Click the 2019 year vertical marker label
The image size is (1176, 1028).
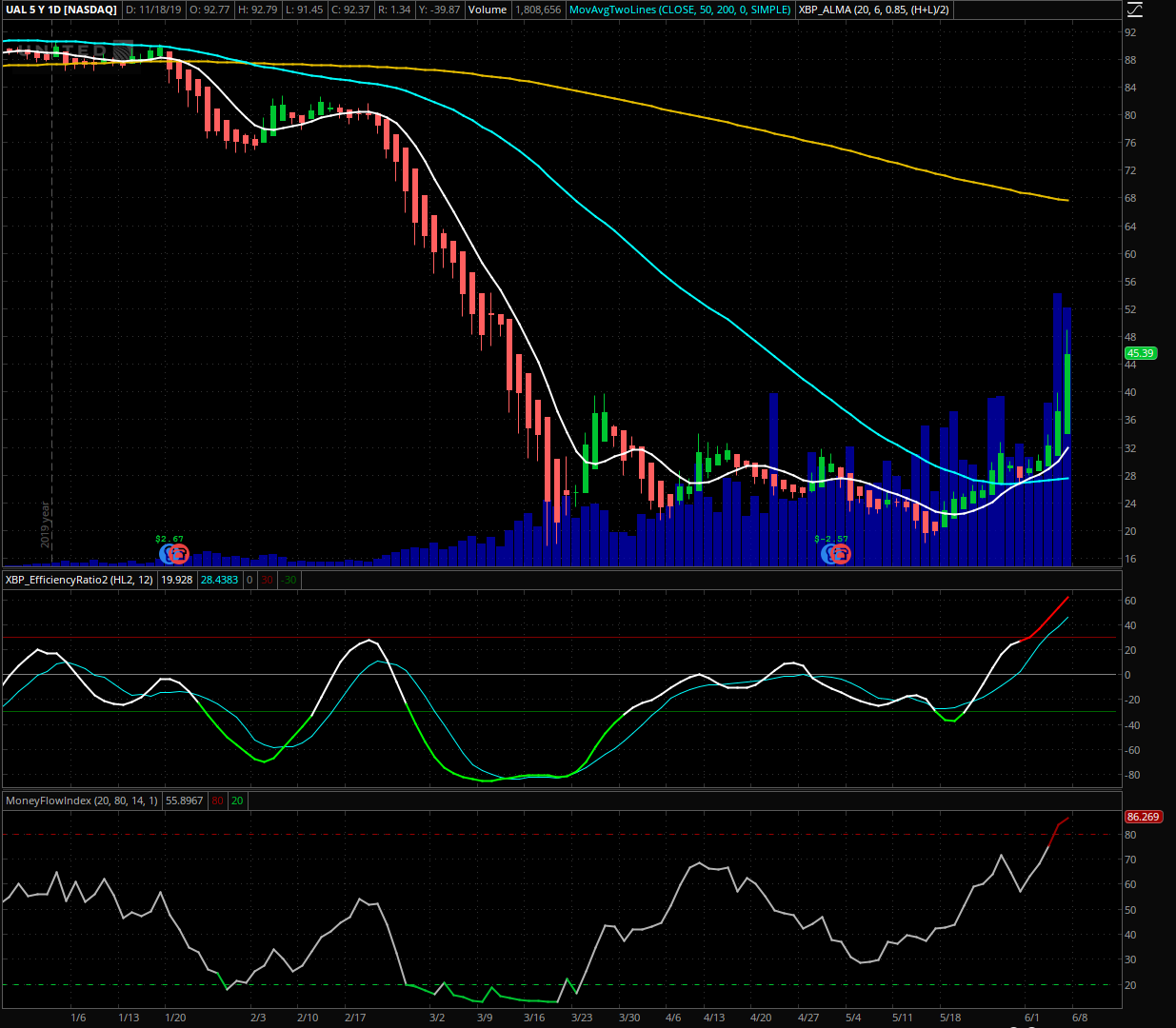coord(45,524)
